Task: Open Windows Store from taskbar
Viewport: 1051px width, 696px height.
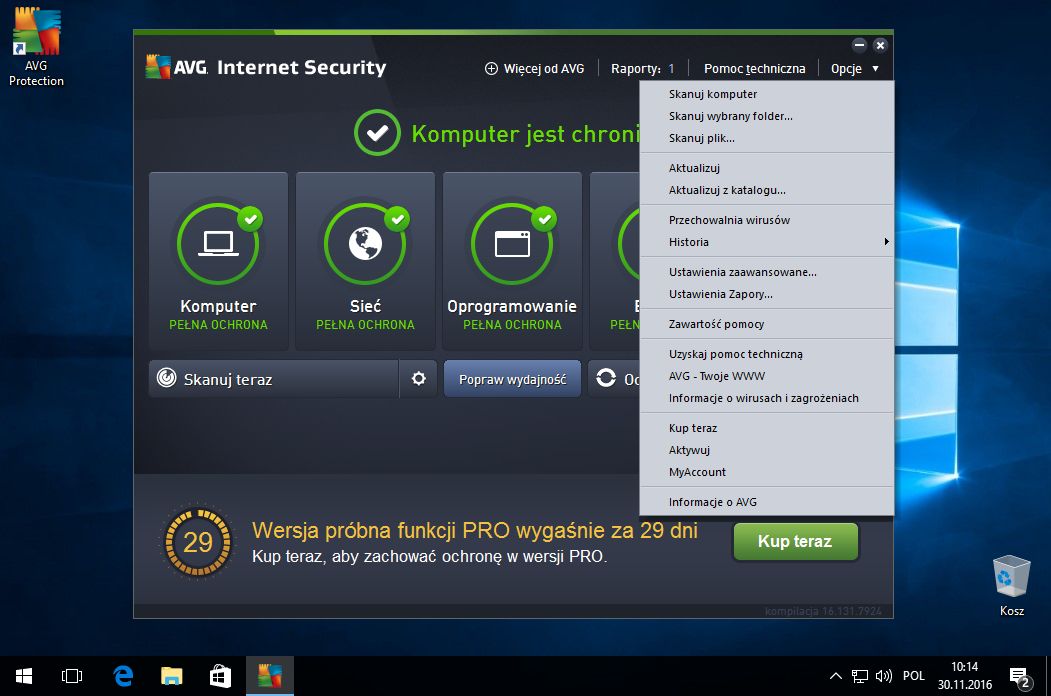Action: point(221,676)
